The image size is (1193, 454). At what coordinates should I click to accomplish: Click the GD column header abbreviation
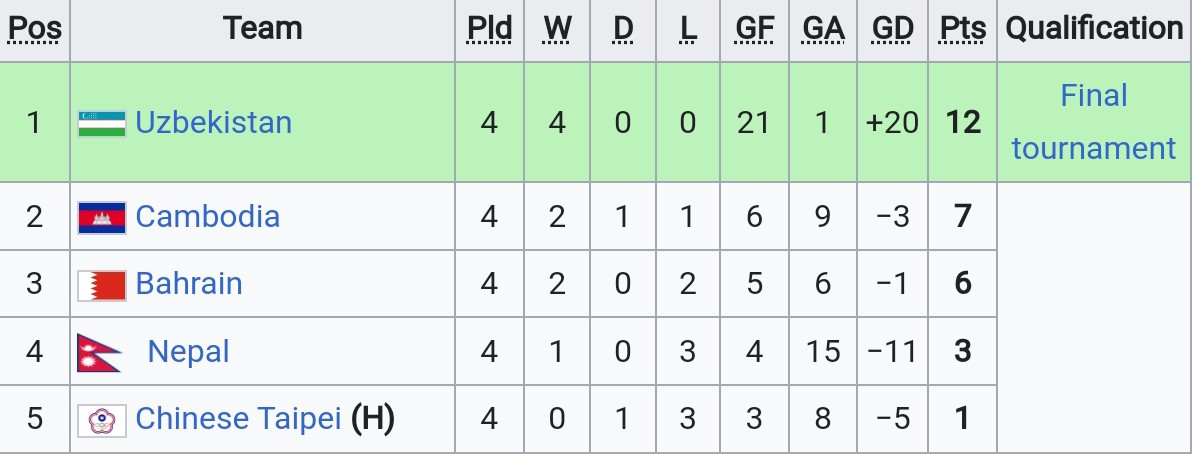click(892, 29)
